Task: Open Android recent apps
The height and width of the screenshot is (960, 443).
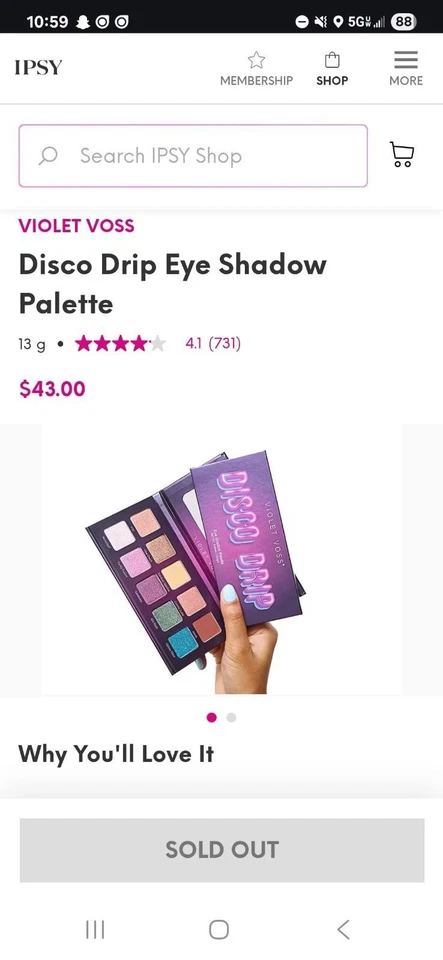Action: (x=95, y=929)
